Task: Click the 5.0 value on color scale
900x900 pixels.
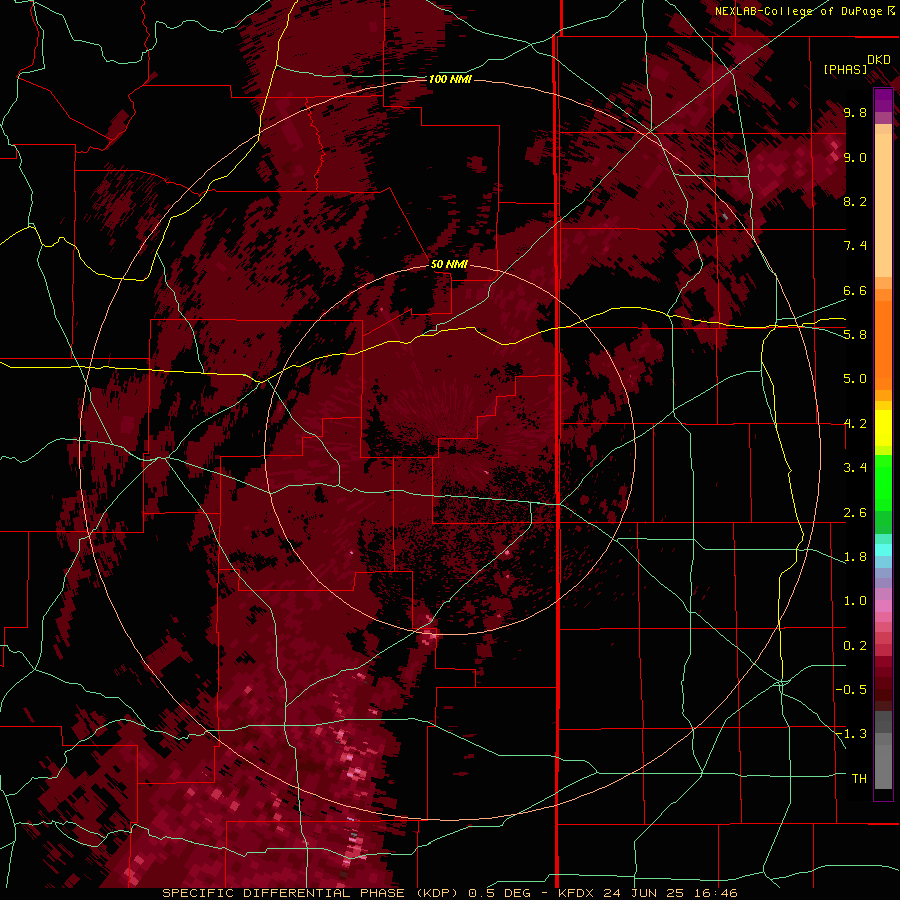Action: tap(855, 379)
